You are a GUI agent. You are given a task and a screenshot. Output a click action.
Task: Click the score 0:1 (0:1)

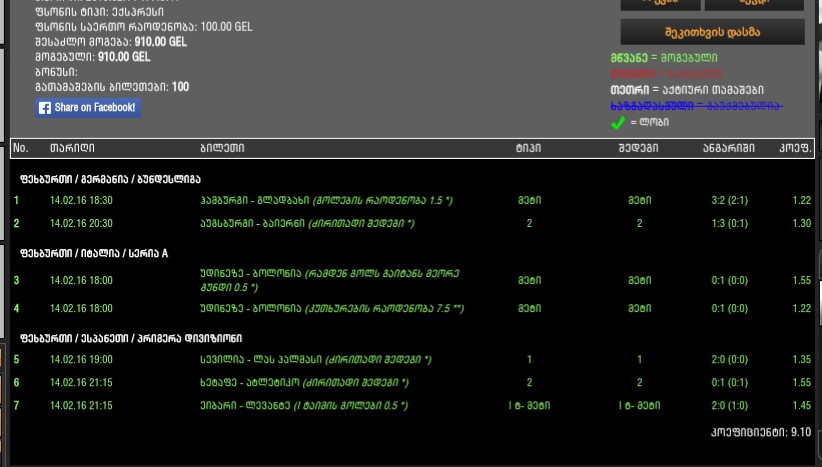pos(730,383)
